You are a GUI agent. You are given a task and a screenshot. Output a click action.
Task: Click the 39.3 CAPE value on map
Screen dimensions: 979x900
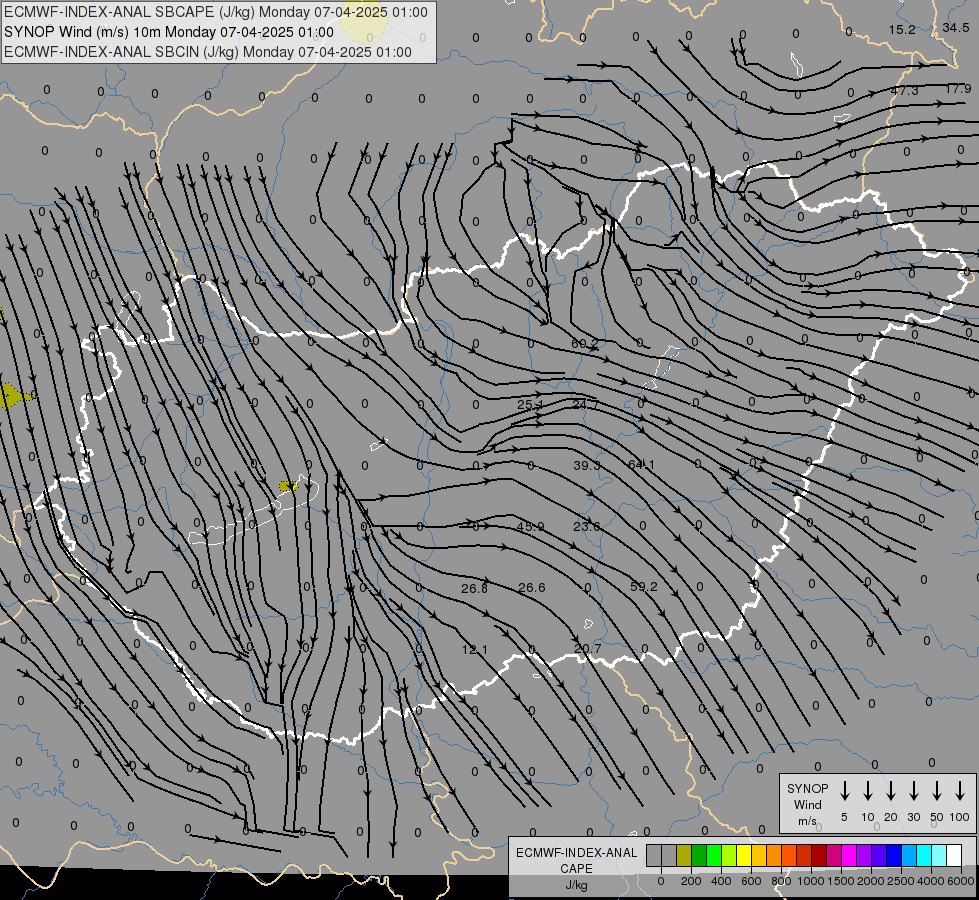click(x=586, y=465)
